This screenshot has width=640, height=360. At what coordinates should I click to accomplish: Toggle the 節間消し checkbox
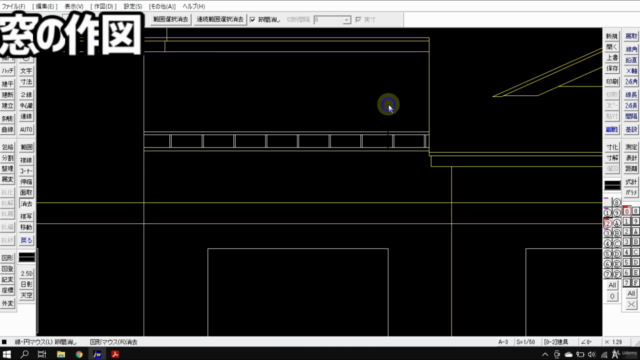coord(253,20)
